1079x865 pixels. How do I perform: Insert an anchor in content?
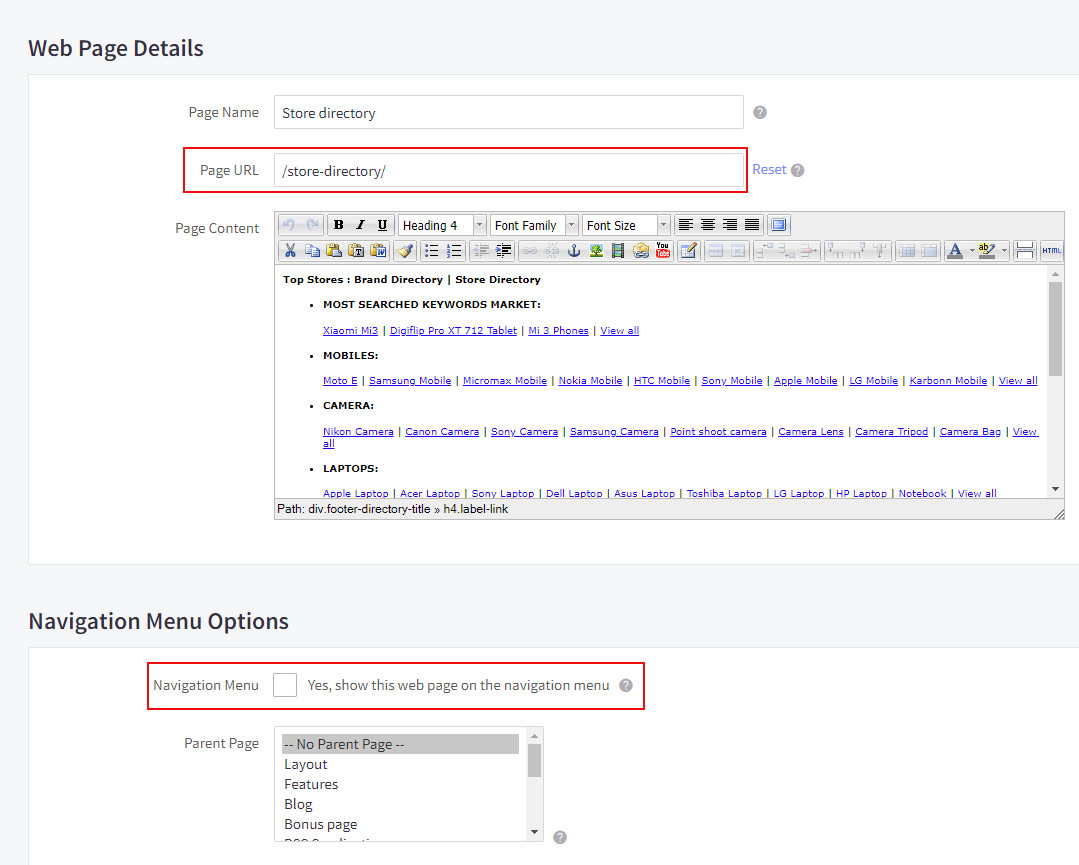click(x=574, y=251)
